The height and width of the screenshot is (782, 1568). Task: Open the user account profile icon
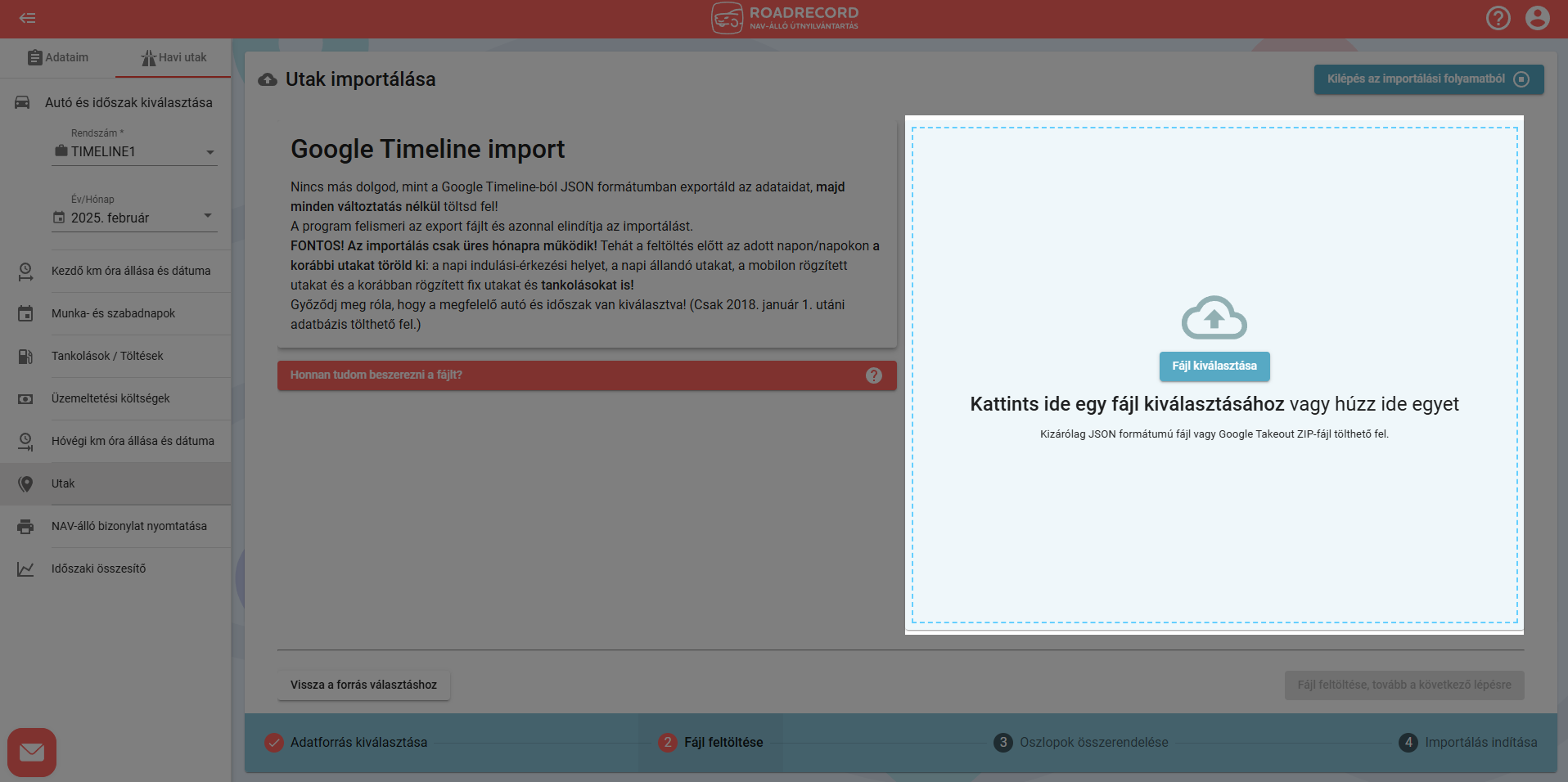[x=1537, y=18]
